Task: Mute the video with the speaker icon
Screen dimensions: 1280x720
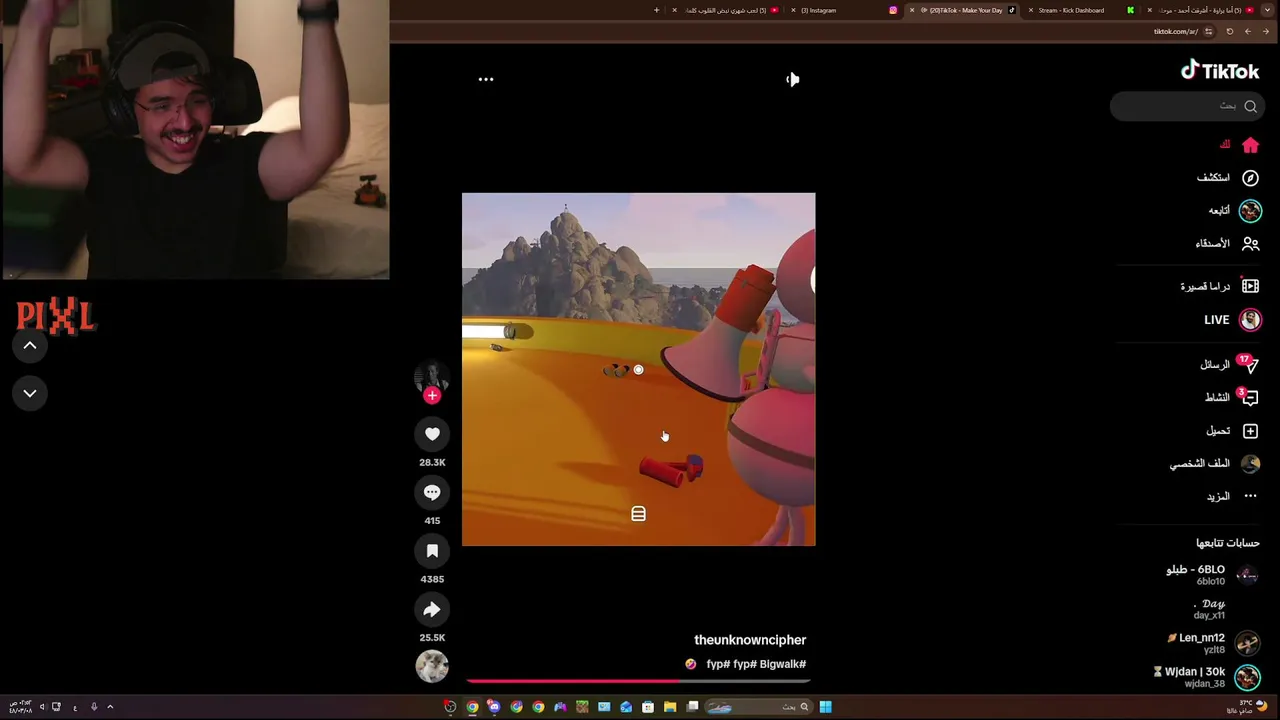Action: point(792,79)
